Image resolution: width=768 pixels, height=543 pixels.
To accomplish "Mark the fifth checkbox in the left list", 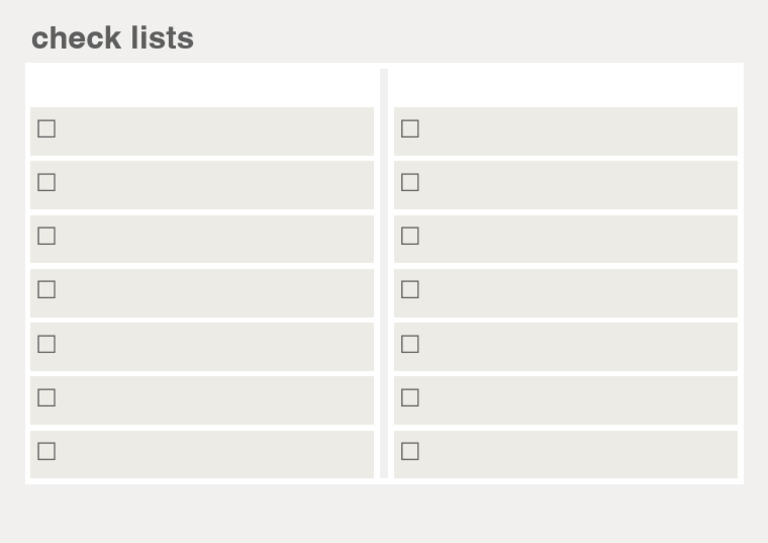I will coord(46,344).
